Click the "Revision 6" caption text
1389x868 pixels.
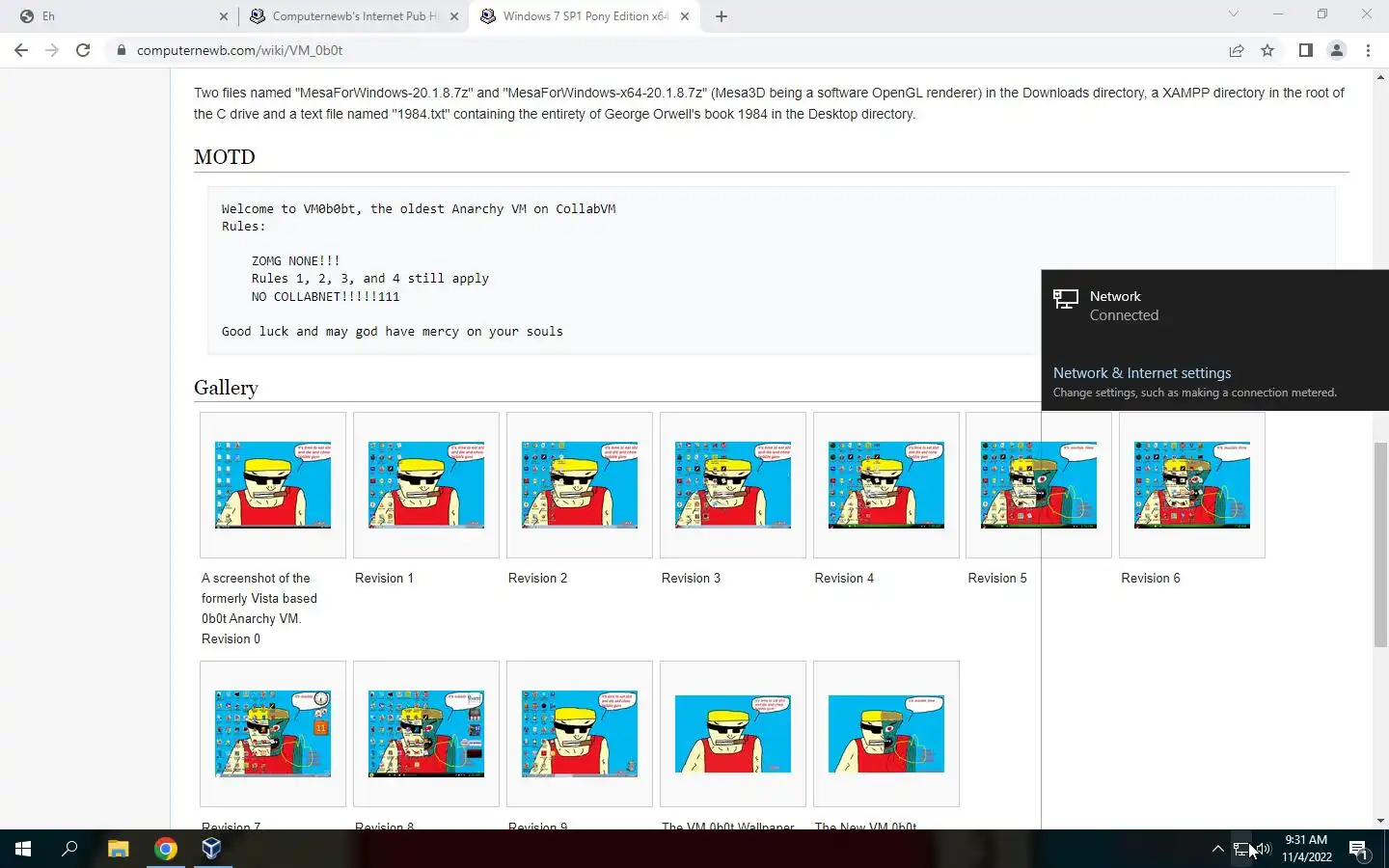(1151, 578)
